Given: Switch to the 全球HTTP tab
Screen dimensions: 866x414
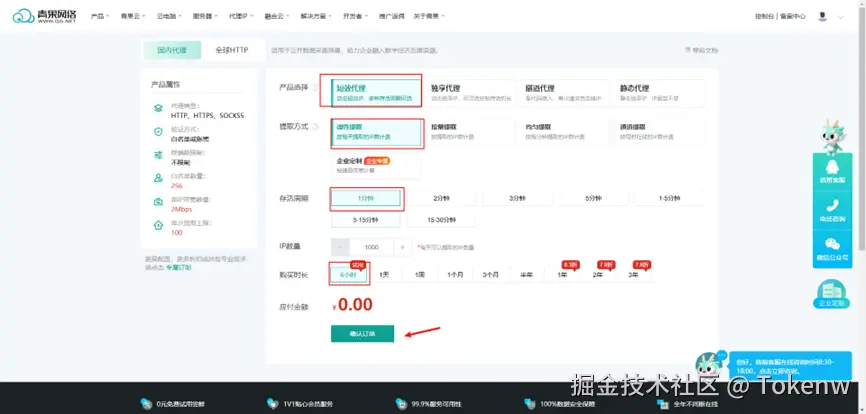Looking at the screenshot, I should tap(231, 50).
